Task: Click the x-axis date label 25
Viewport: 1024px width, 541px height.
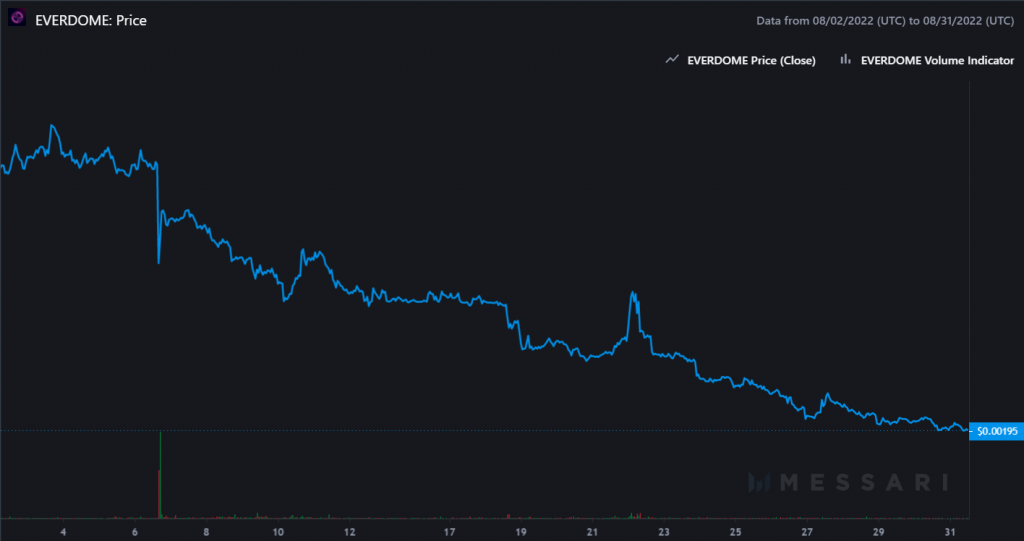Action: [735, 531]
